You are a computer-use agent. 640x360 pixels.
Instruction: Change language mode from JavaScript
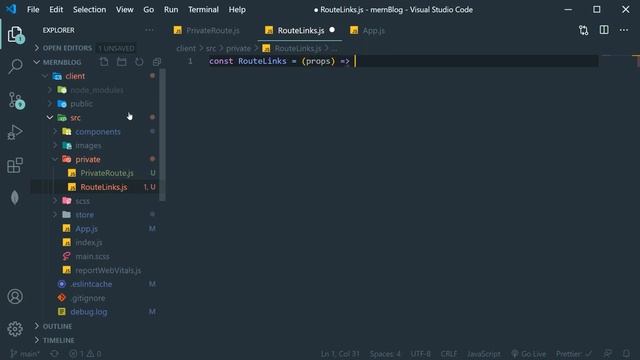tap(484, 354)
